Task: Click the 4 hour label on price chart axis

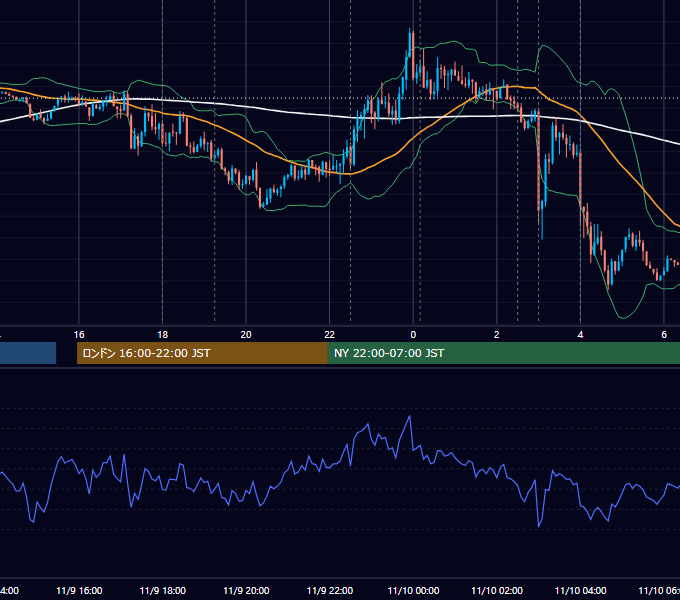Action: pos(580,335)
